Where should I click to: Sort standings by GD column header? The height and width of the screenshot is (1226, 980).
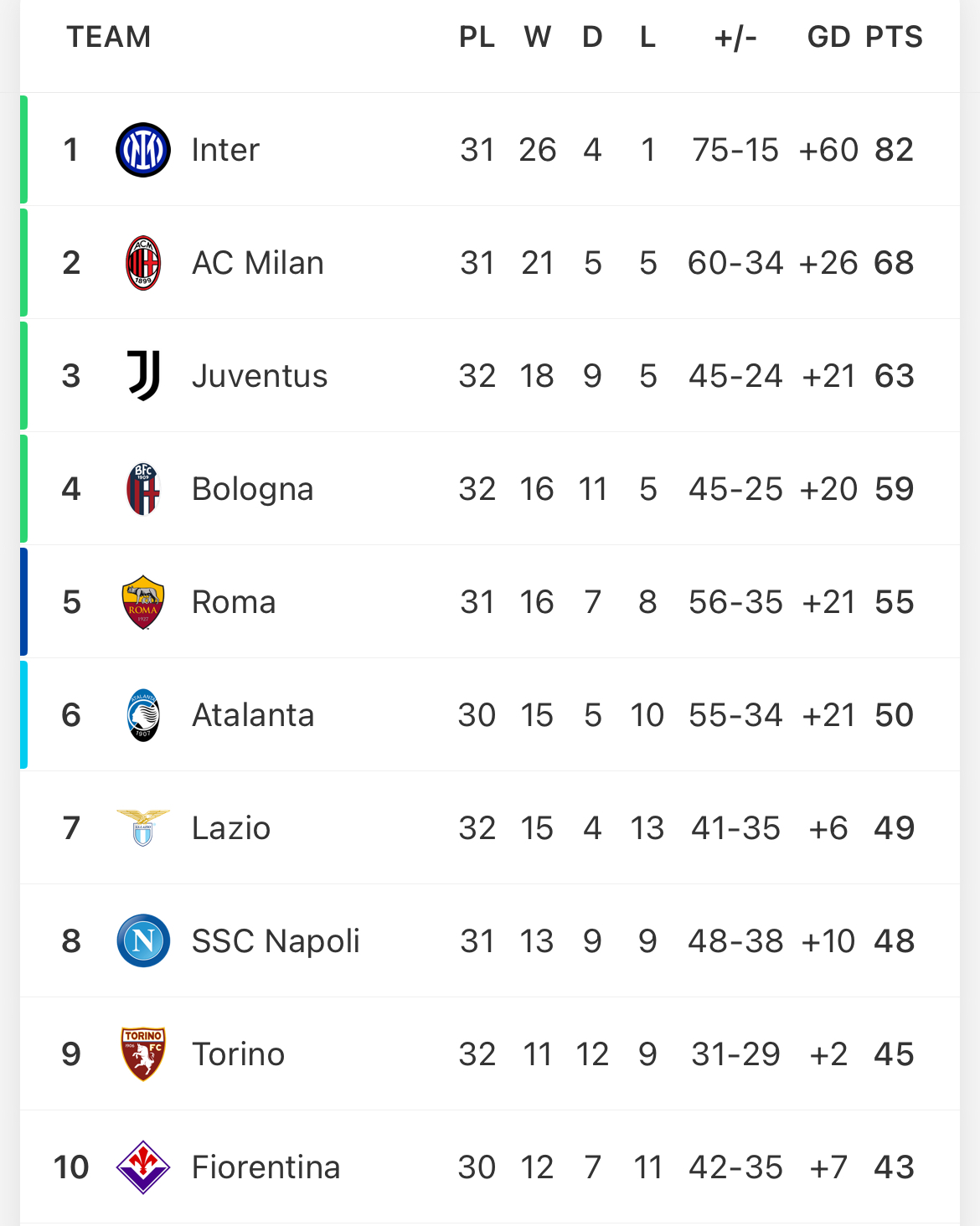tap(828, 37)
